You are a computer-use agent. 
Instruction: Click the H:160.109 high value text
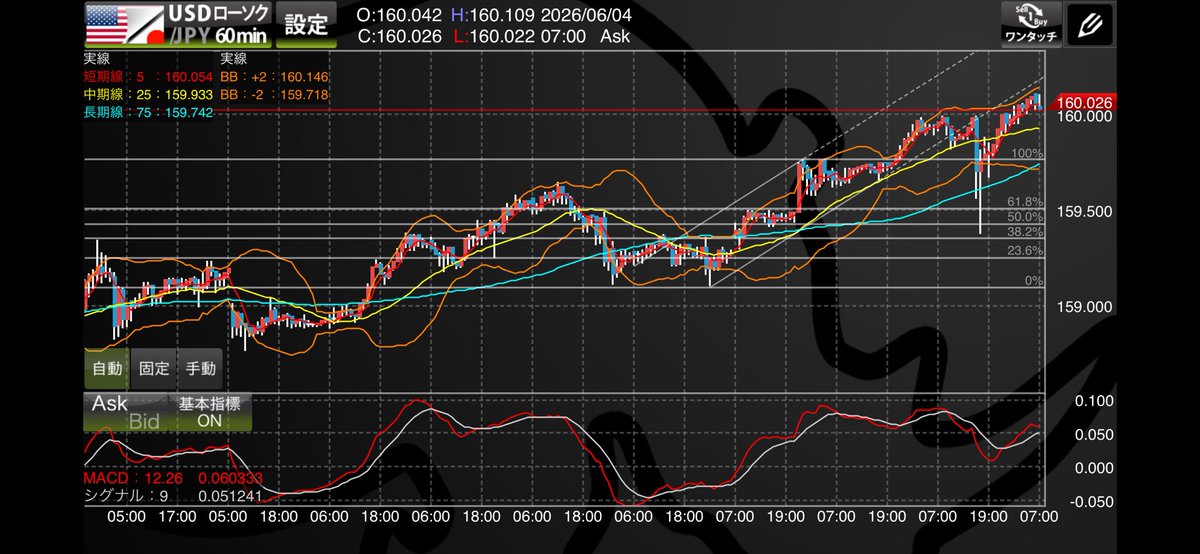(495, 16)
